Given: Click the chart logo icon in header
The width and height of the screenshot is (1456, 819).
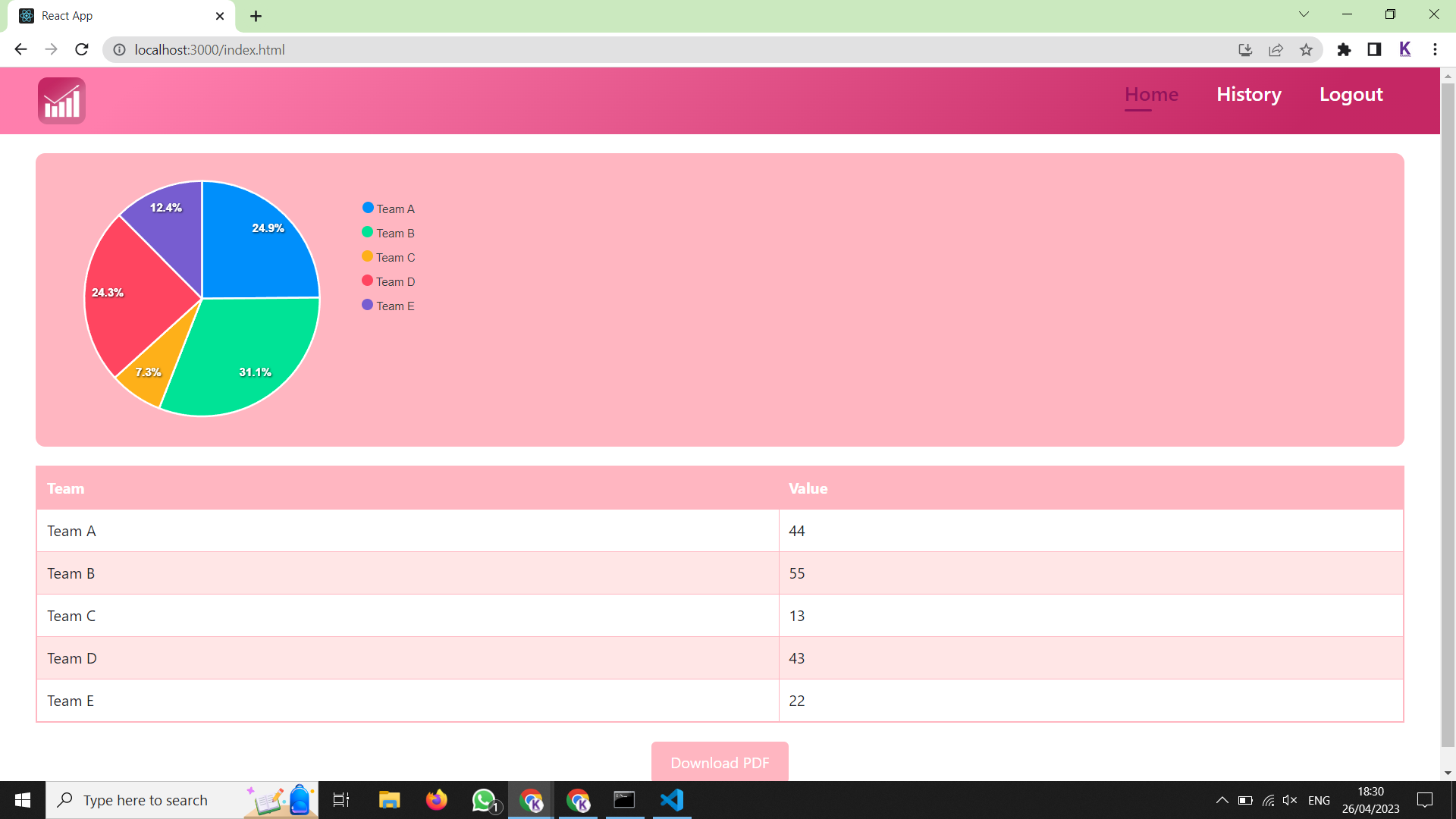Looking at the screenshot, I should 61,101.
